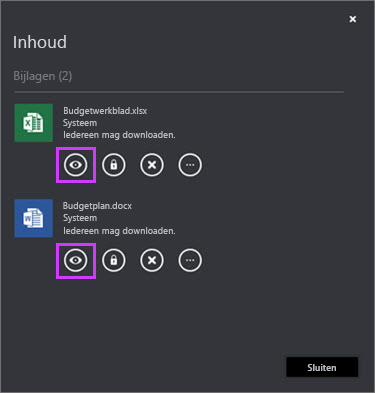Viewport: 375px width, 393px height.
Task: Close the Inhoud dialog with the X
Action: tap(353, 19)
